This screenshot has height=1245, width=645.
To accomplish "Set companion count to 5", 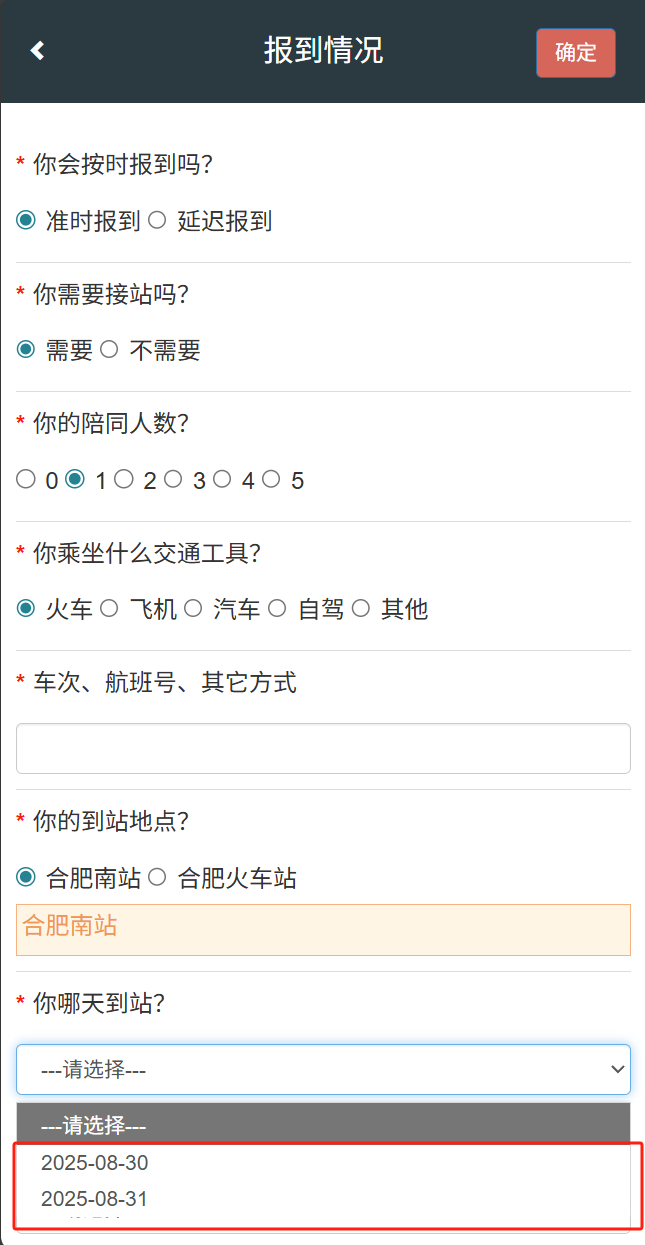I will click(271, 480).
